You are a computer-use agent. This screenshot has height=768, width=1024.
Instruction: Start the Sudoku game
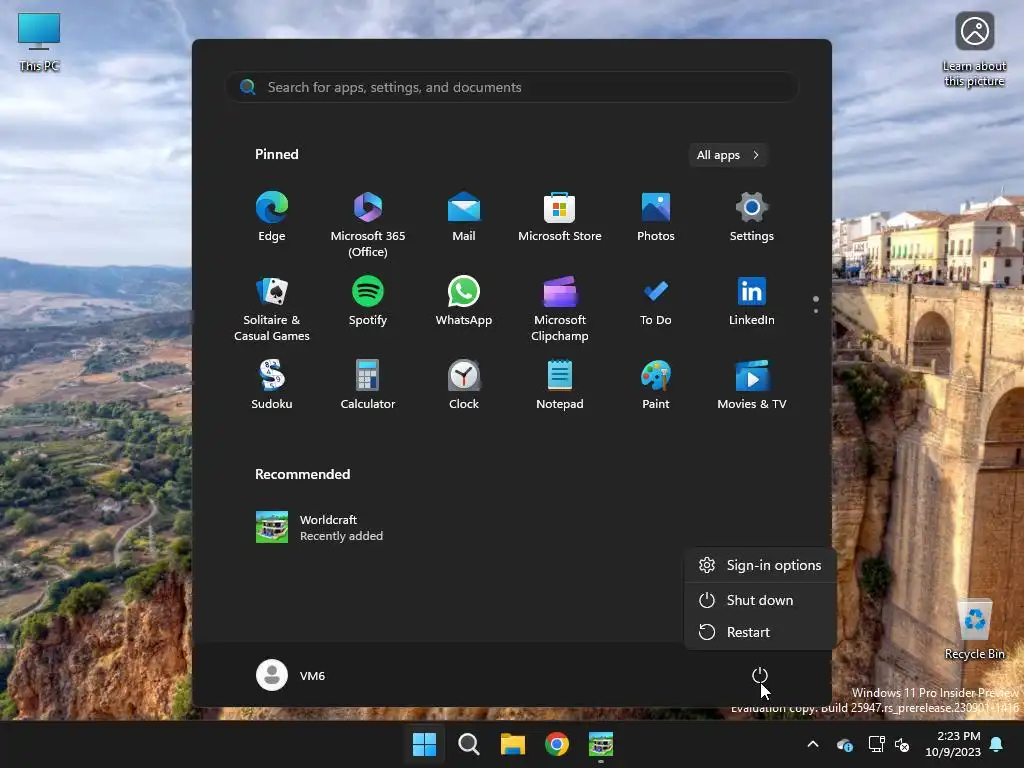click(272, 385)
